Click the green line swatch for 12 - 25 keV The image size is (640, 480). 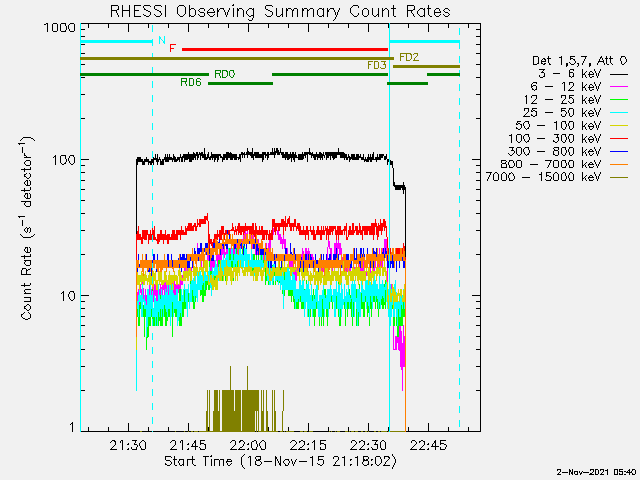pyautogui.click(x=619, y=100)
